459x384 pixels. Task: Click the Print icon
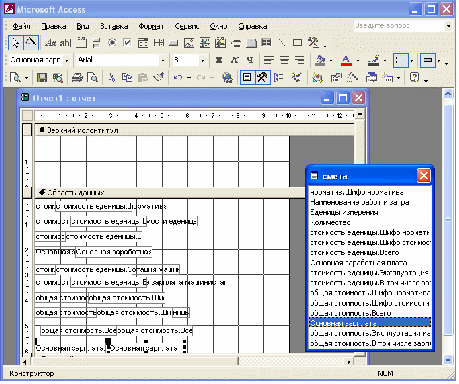tap(77, 78)
